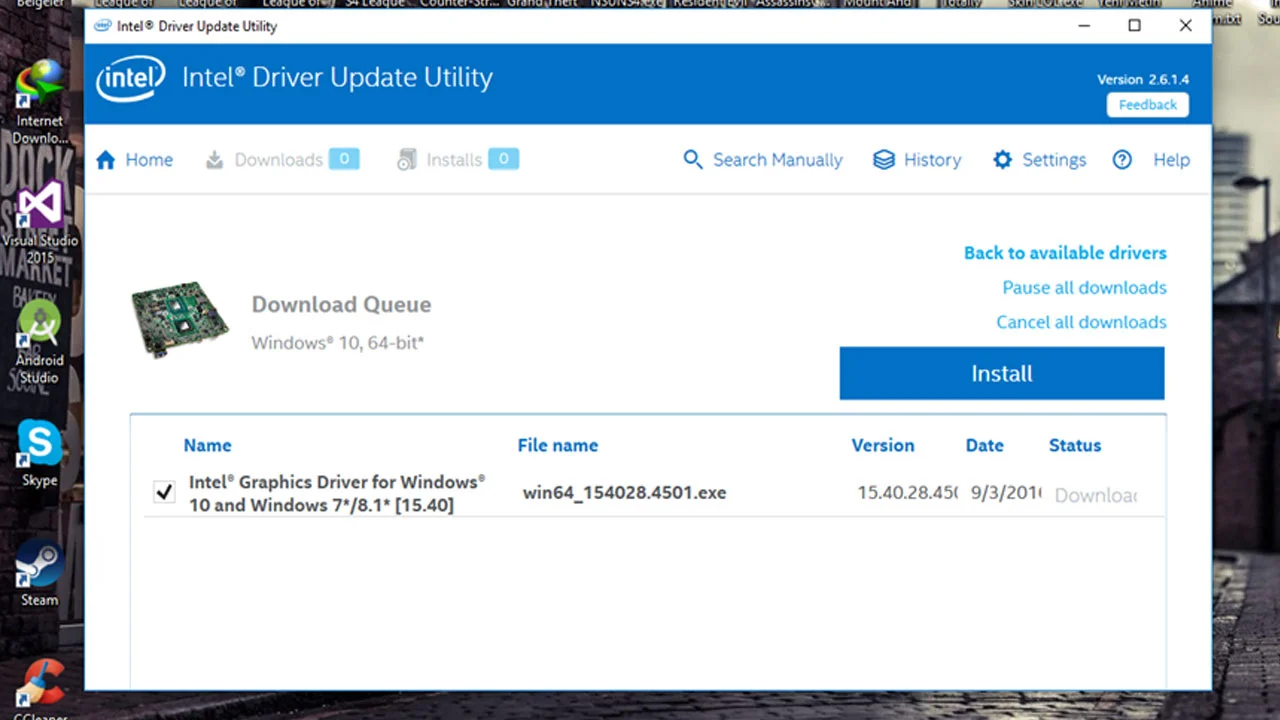Click the File name column header
The width and height of the screenshot is (1280, 720).
coord(558,446)
